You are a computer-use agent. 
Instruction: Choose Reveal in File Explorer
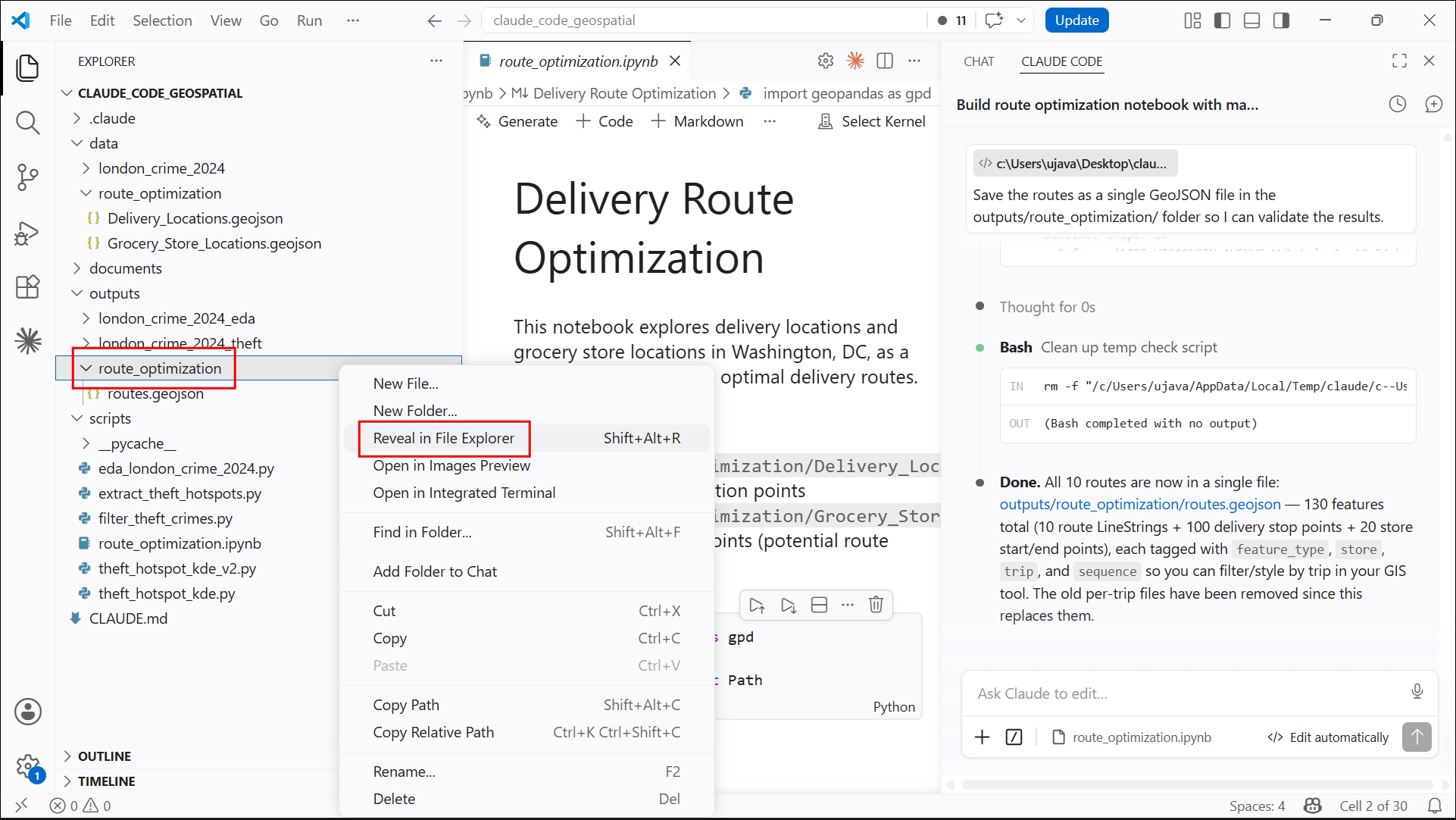tap(526, 438)
